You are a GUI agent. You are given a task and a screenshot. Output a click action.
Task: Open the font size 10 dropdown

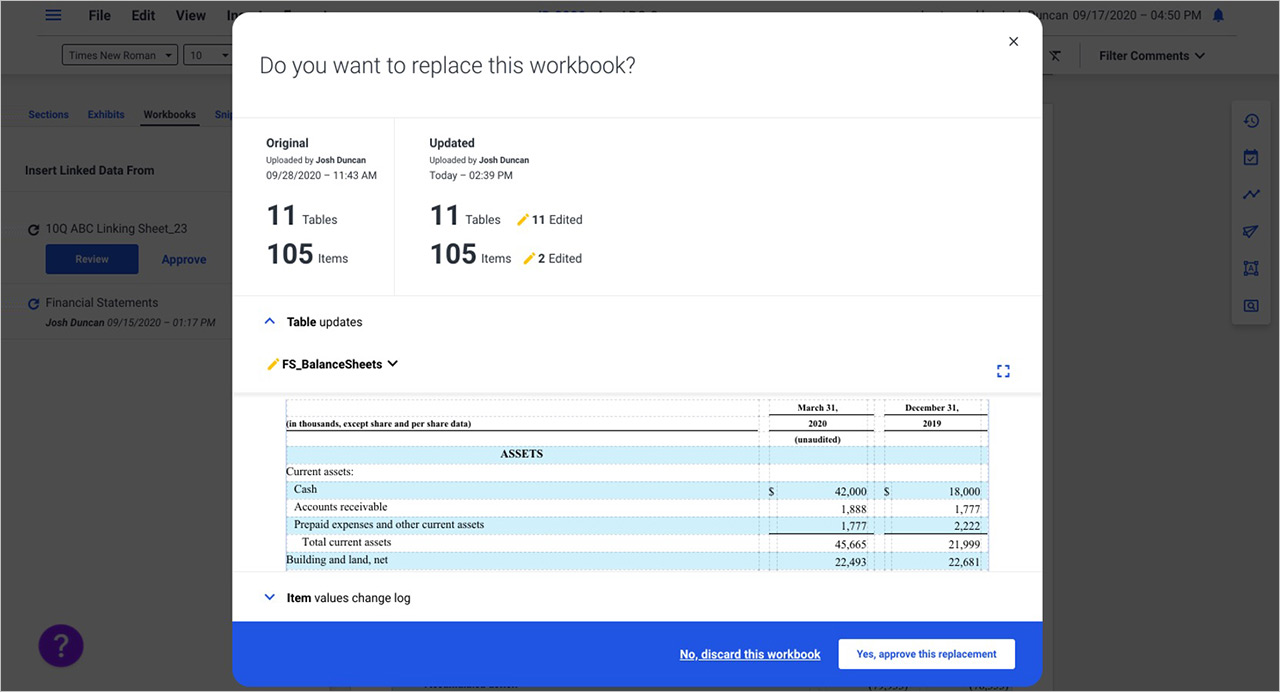pyautogui.click(x=208, y=56)
